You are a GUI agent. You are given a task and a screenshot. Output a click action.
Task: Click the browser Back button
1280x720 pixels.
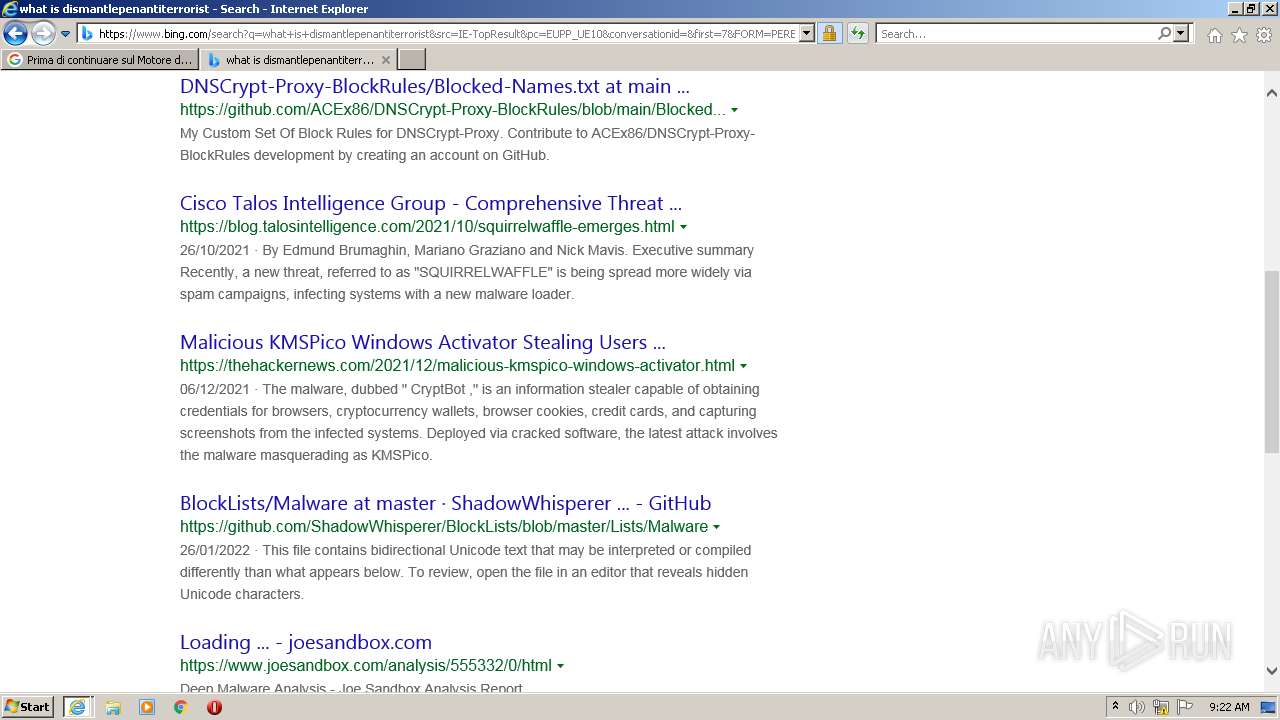click(15, 34)
